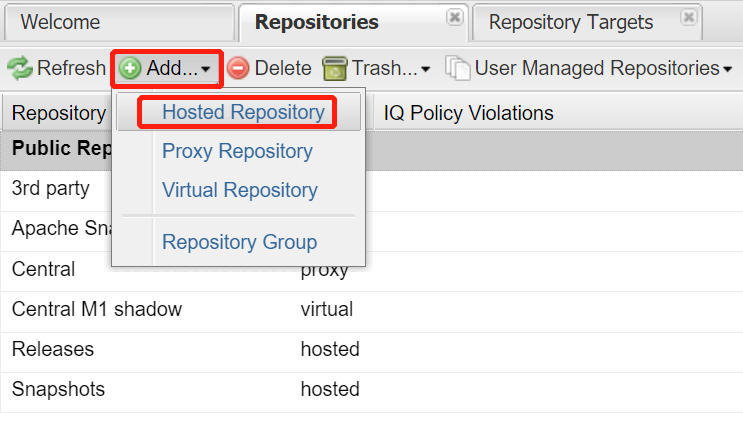743x435 pixels.
Task: Open User Managed Repositories dropdown arrow
Action: [x=728, y=69]
